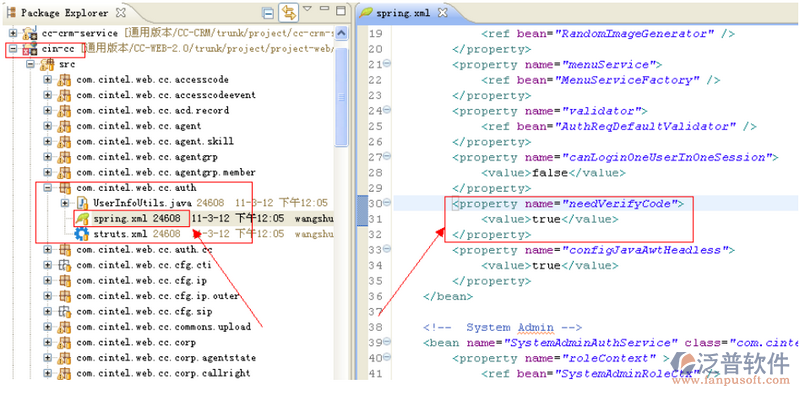The height and width of the screenshot is (396, 800).
Task: Select com.cintel.web.cc.corp.callright package
Action: pyautogui.click(x=163, y=373)
